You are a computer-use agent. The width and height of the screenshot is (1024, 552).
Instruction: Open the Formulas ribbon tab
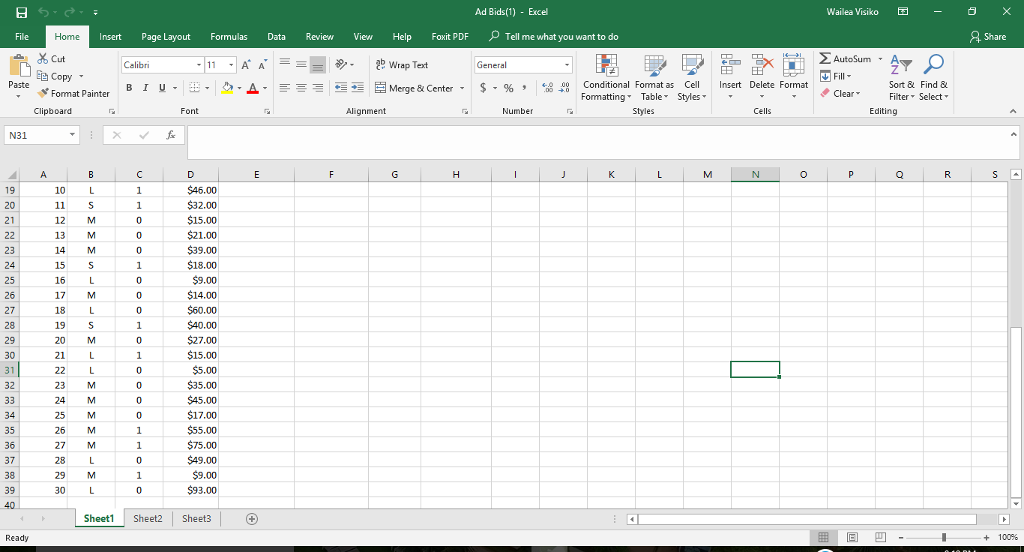(x=229, y=36)
